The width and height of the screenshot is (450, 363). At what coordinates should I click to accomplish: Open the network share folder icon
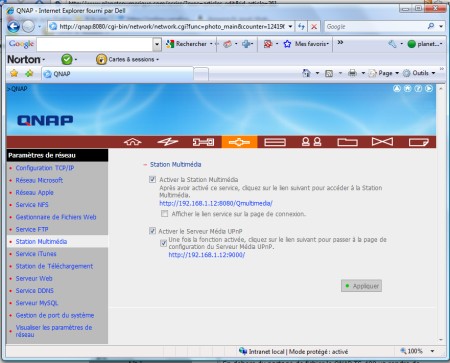[347, 142]
